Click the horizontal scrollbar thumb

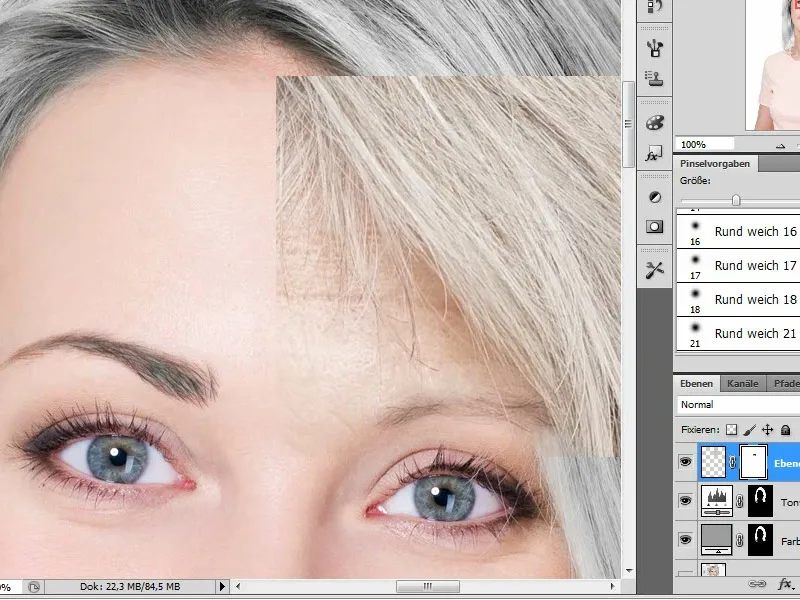pos(428,587)
